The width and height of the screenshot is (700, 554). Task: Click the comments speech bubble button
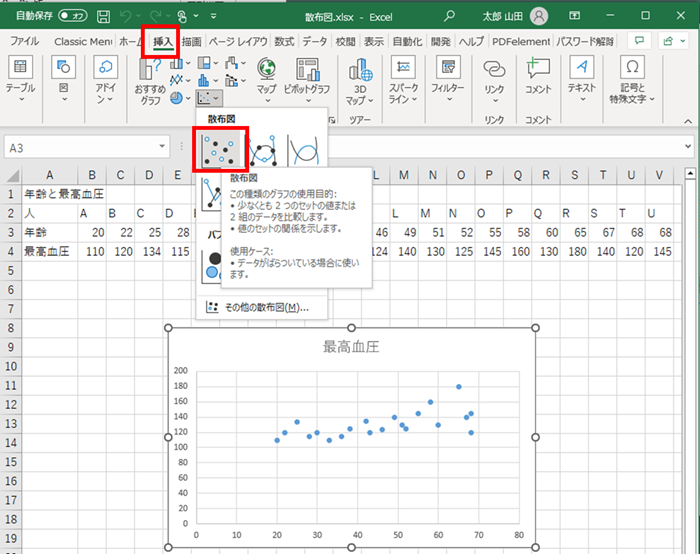639,41
